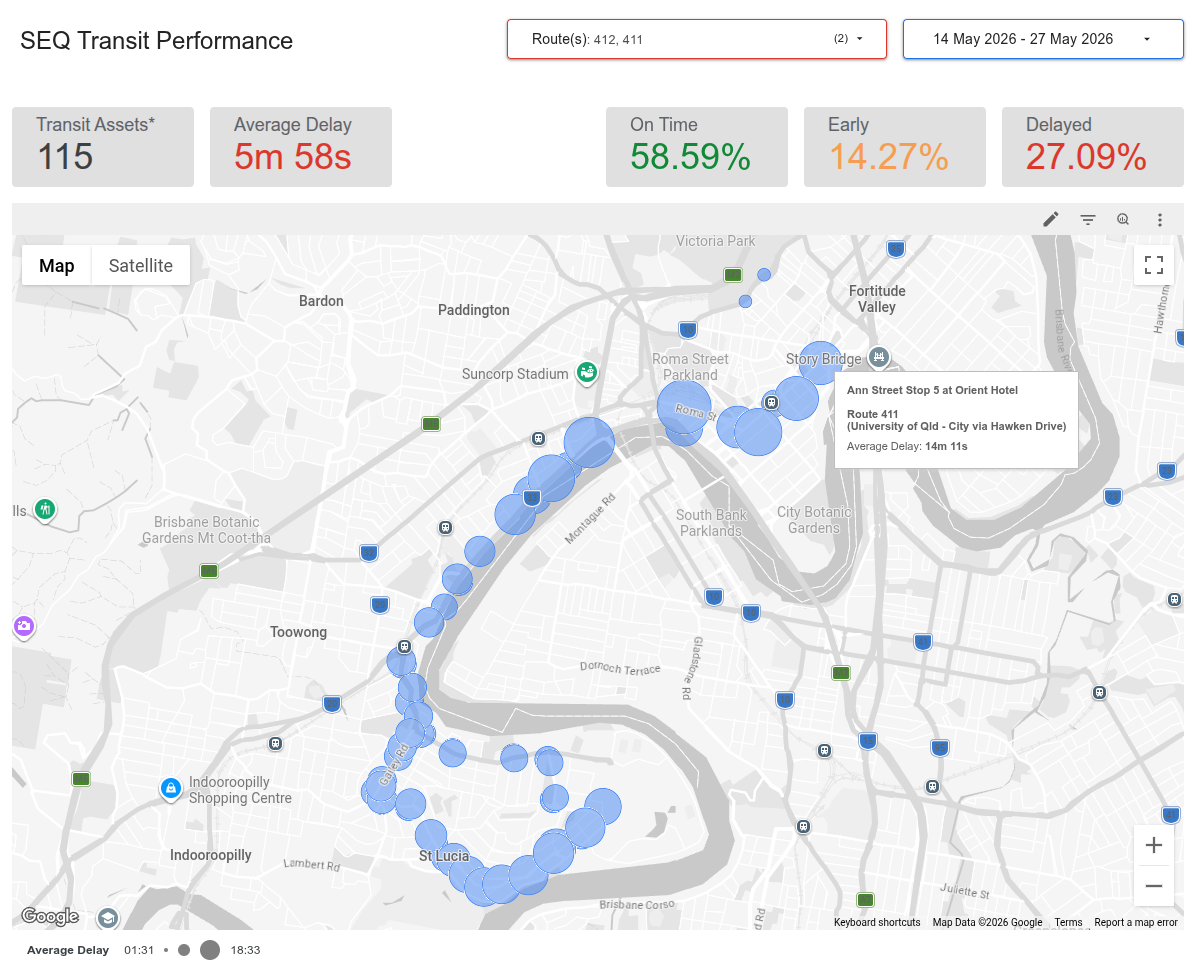Image resolution: width=1193 pixels, height=969 pixels.
Task: Click the Indooroopilly suburb label
Action: coord(211,855)
